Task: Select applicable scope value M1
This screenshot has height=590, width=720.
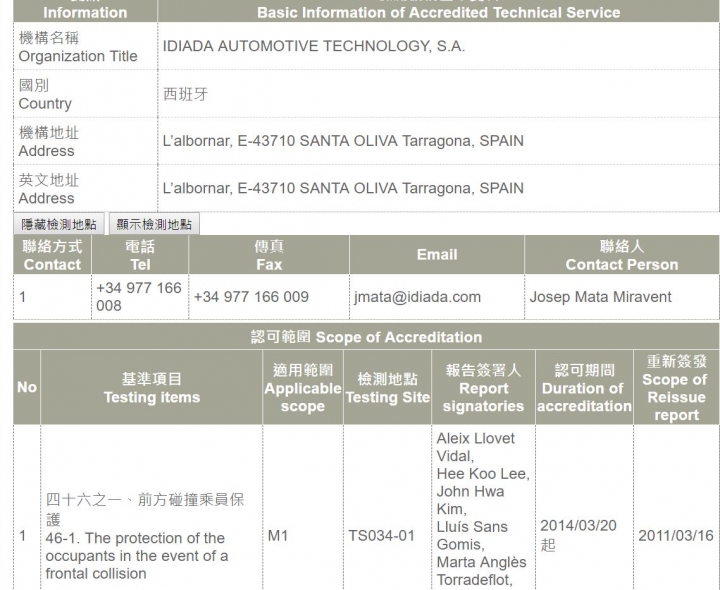Action: click(277, 536)
